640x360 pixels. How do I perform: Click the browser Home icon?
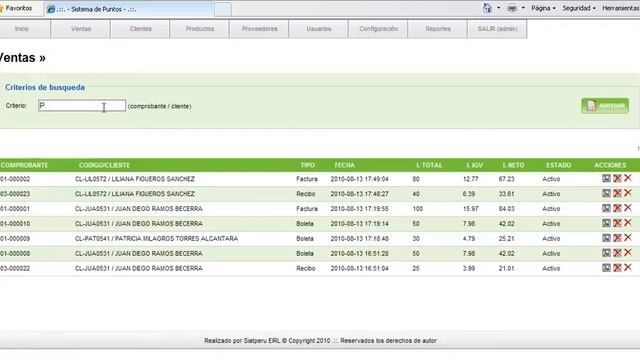(487, 8)
